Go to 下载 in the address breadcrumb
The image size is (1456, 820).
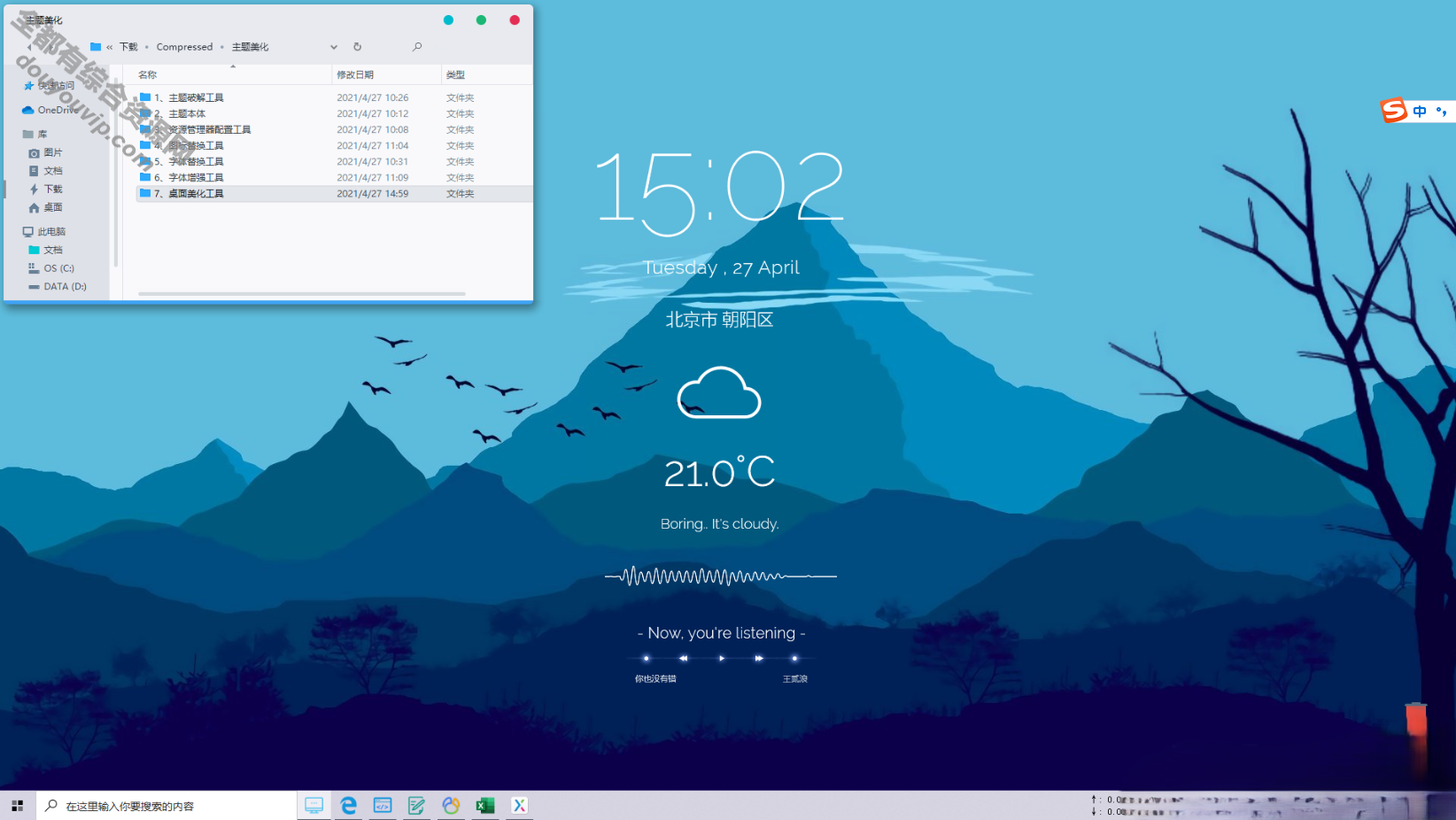click(128, 47)
